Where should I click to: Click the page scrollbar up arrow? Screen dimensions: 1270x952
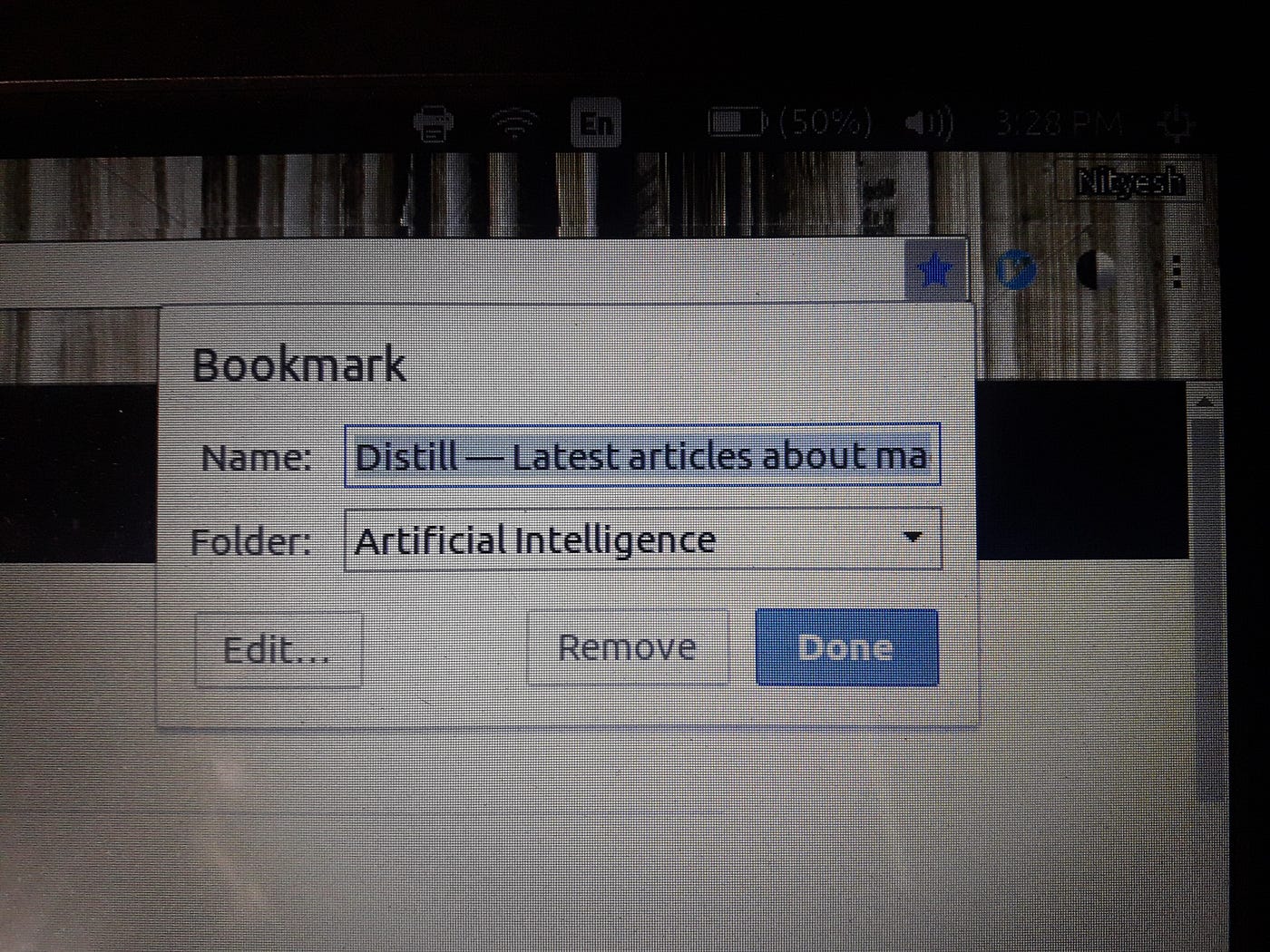coord(1205,401)
